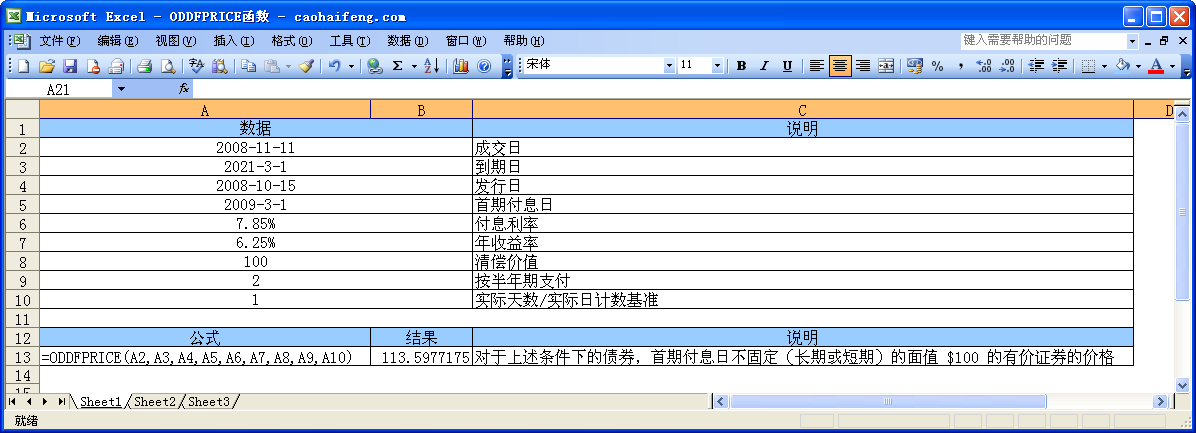This screenshot has height=433, width=1196.
Task: Decrease decimal places
Action: (1007, 66)
